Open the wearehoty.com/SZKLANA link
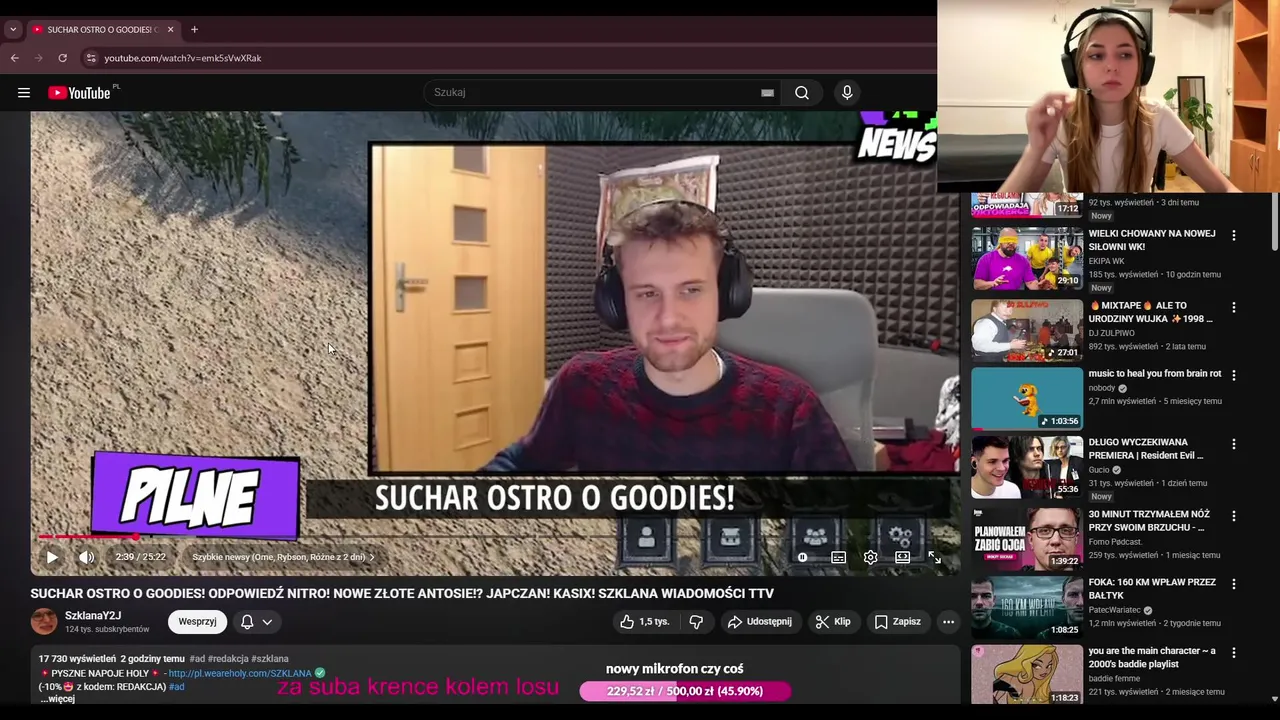Image resolution: width=1280 pixels, height=720 pixels. pyautogui.click(x=240, y=674)
